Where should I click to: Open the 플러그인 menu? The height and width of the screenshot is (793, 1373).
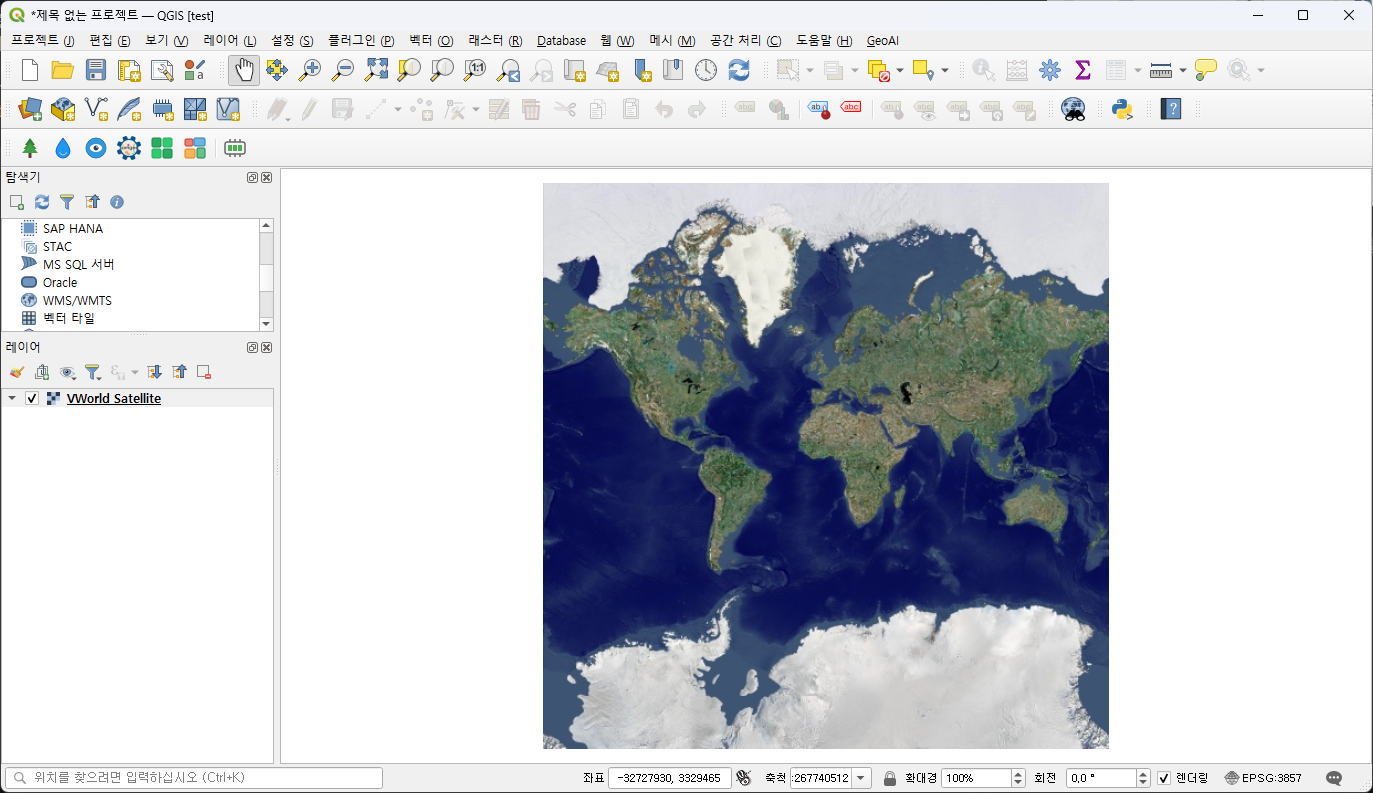click(361, 41)
